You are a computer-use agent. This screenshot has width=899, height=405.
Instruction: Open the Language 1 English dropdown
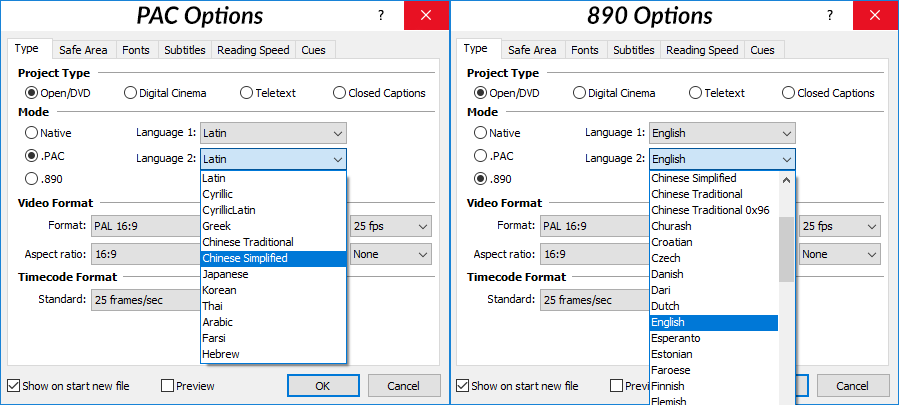click(x=722, y=133)
